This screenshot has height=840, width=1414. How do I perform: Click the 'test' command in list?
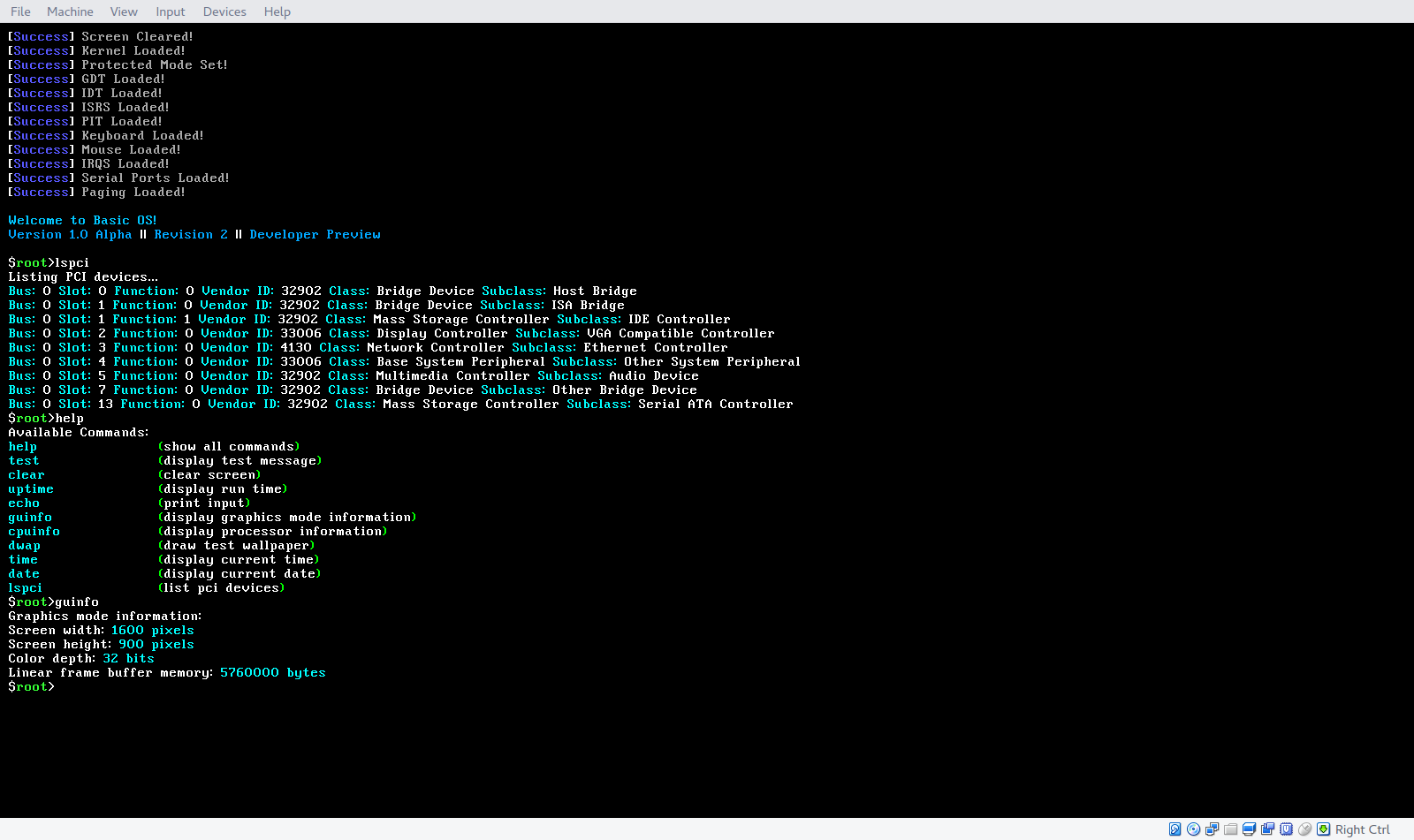click(x=24, y=460)
